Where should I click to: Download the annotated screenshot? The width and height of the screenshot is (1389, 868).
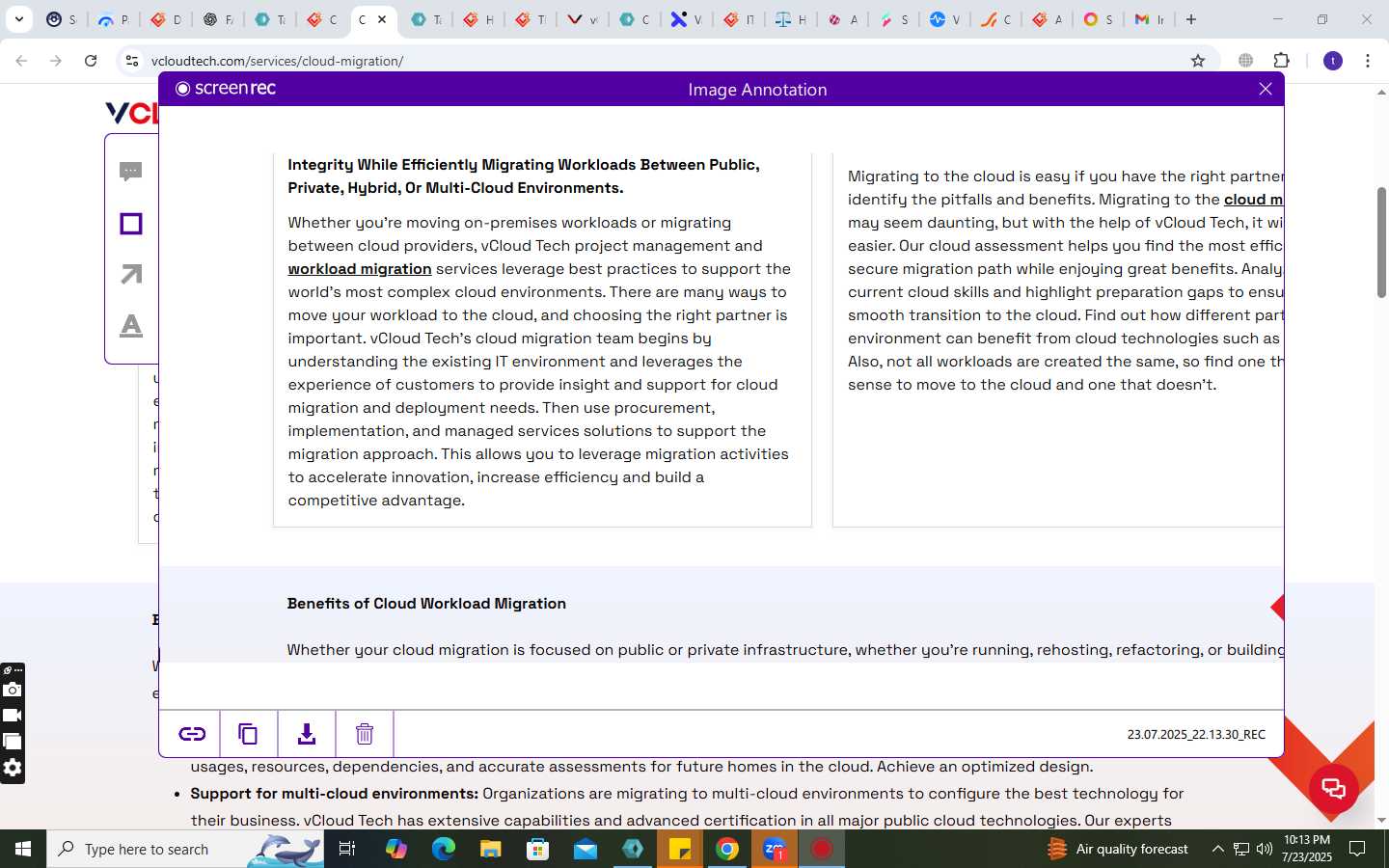[307, 734]
